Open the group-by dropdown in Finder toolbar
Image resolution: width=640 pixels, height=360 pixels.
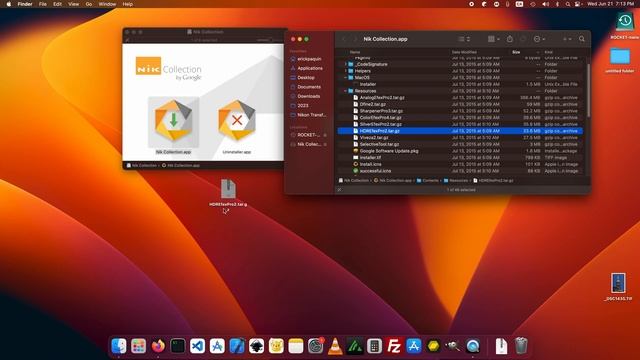tap(493, 39)
